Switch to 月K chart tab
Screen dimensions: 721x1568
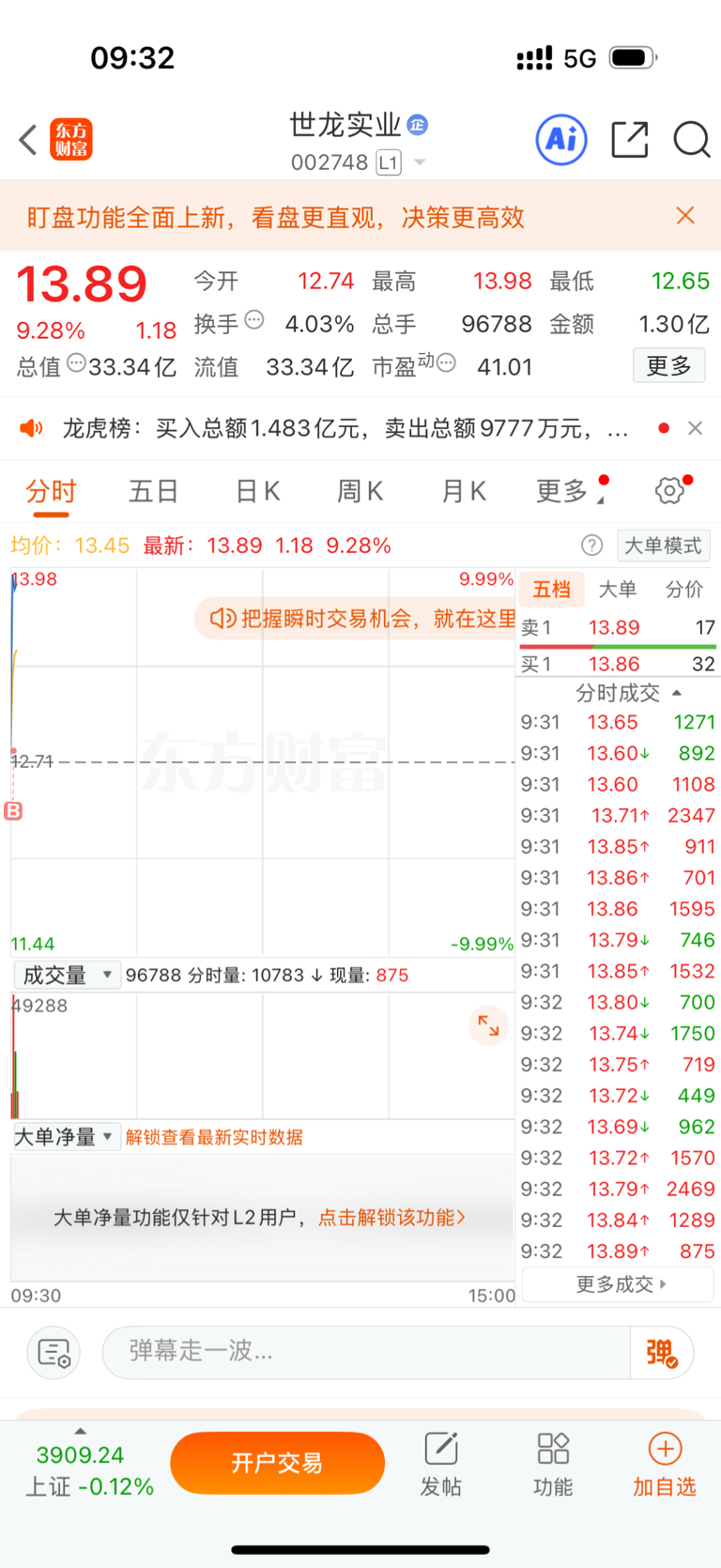click(464, 490)
